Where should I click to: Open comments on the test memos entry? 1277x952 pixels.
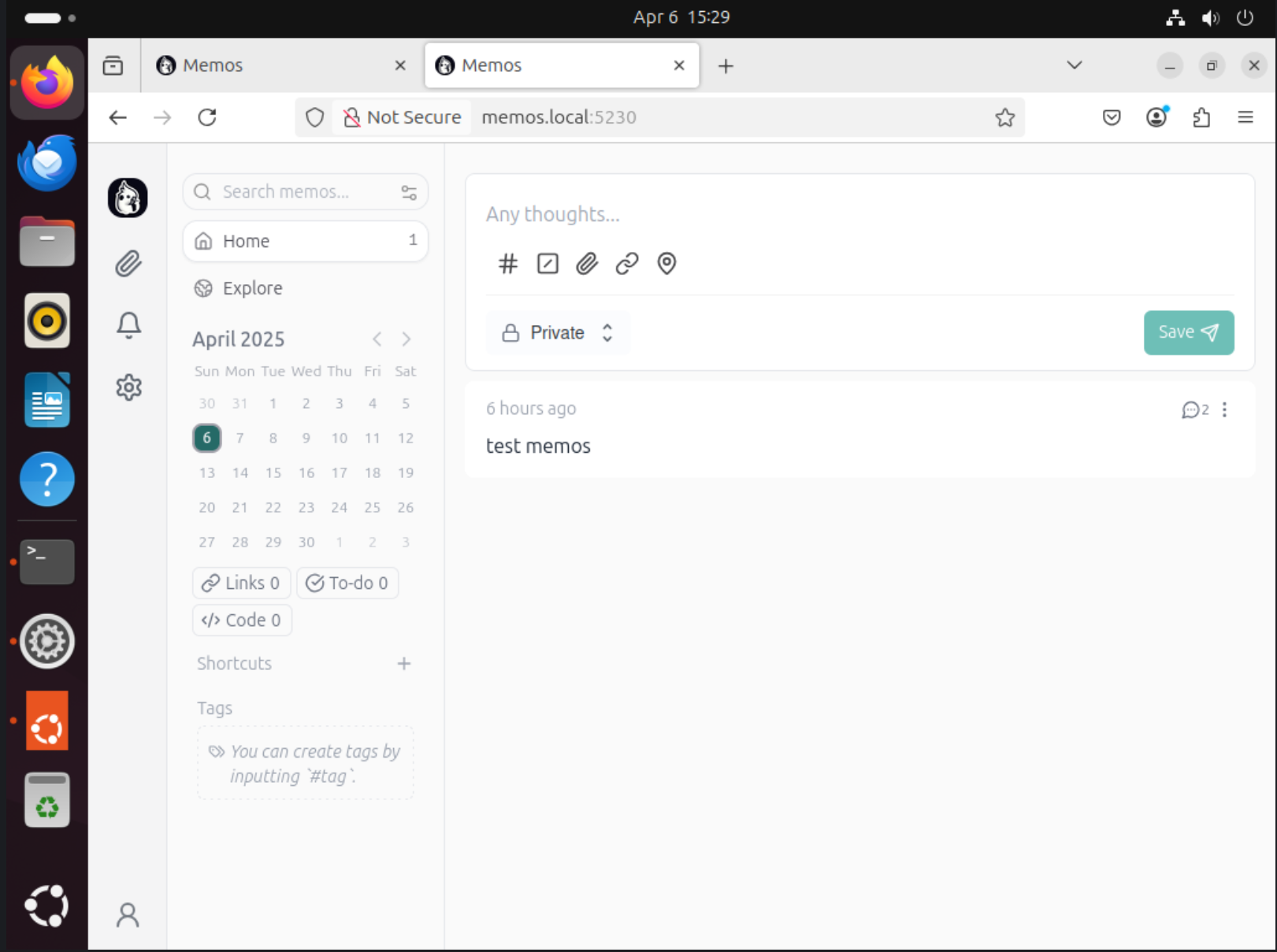point(1195,409)
